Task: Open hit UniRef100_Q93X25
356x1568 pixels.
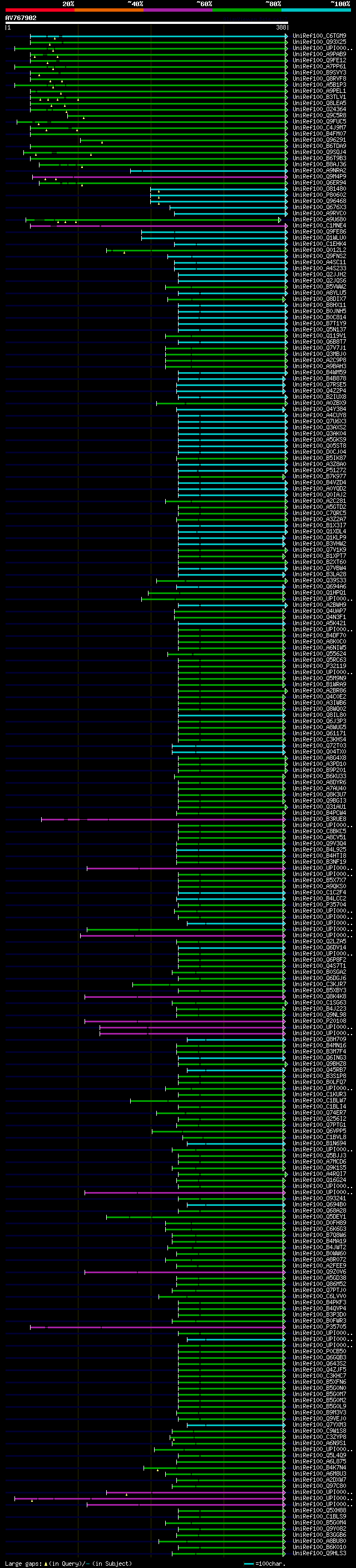Action: (x=319, y=42)
